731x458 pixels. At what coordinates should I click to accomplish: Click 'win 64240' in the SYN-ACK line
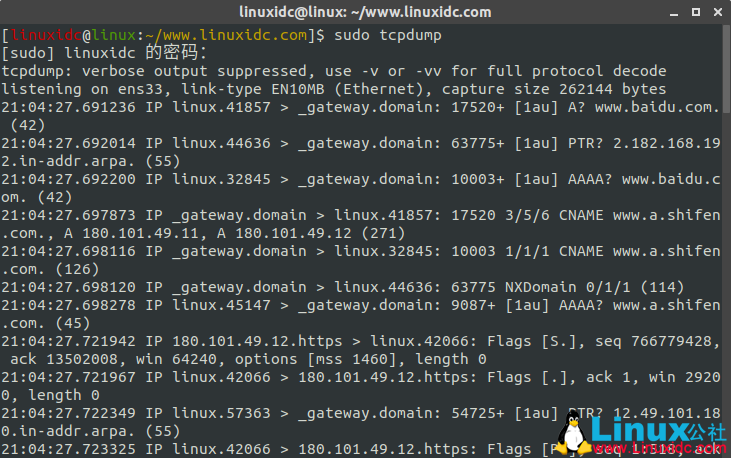click(176, 360)
